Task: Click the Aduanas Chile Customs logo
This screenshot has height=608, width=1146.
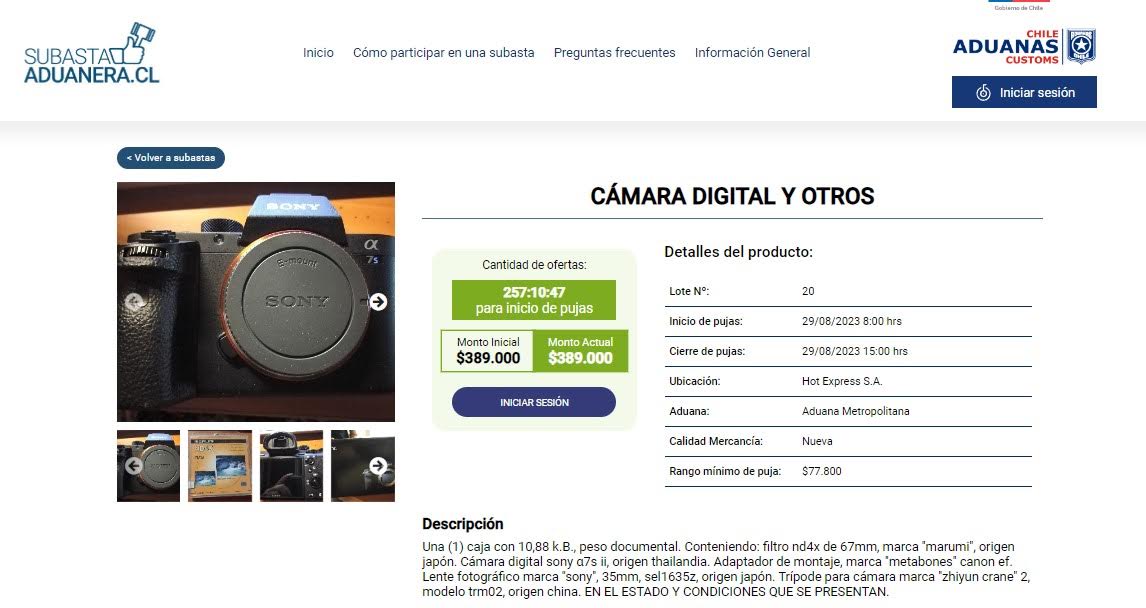Action: [1024, 47]
